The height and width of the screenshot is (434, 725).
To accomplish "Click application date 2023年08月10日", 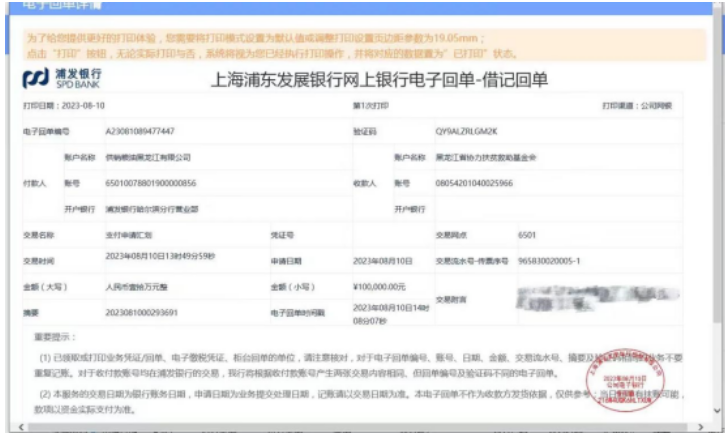I will (x=382, y=261).
